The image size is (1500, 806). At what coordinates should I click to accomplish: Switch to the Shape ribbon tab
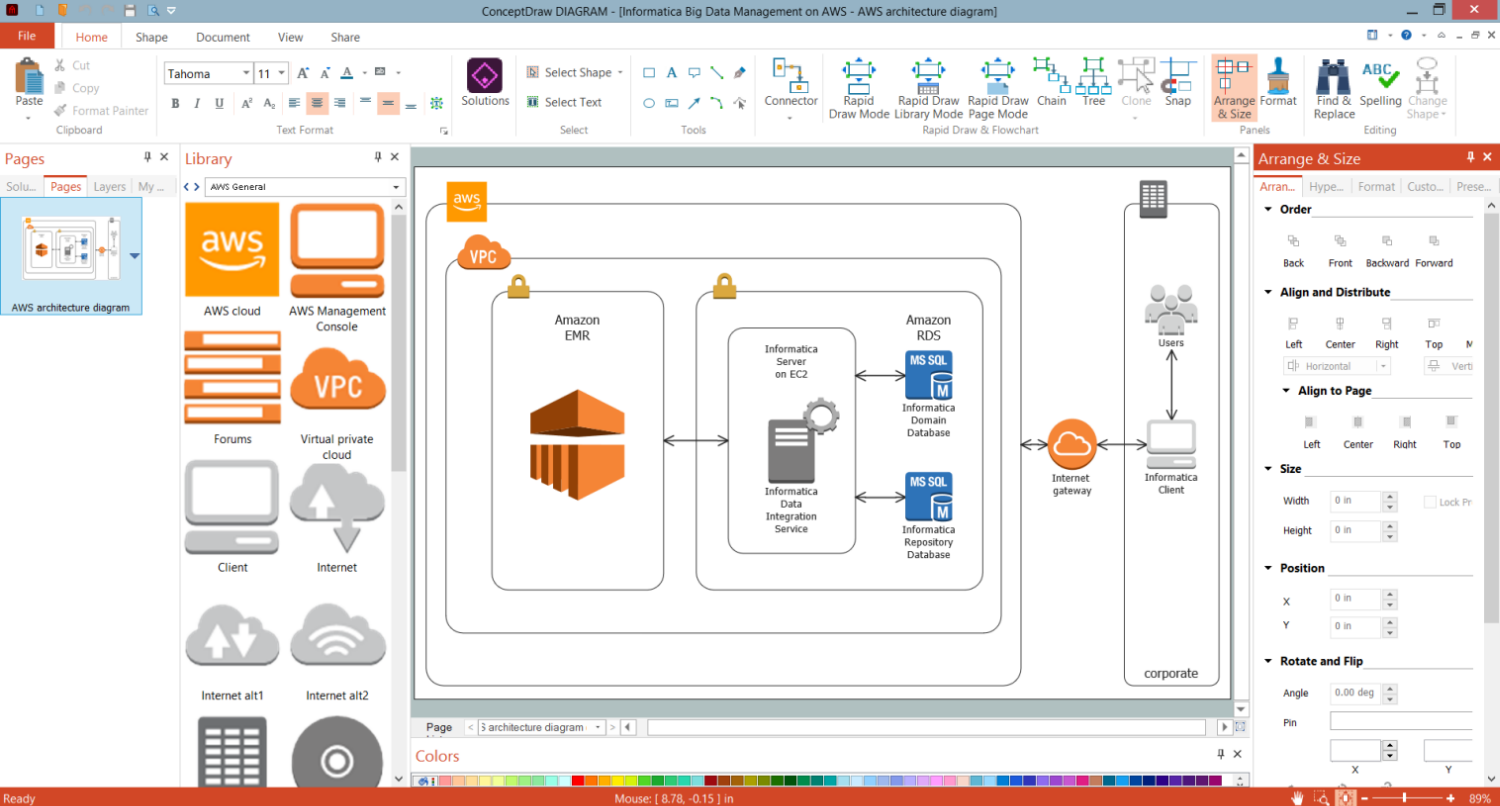[152, 37]
